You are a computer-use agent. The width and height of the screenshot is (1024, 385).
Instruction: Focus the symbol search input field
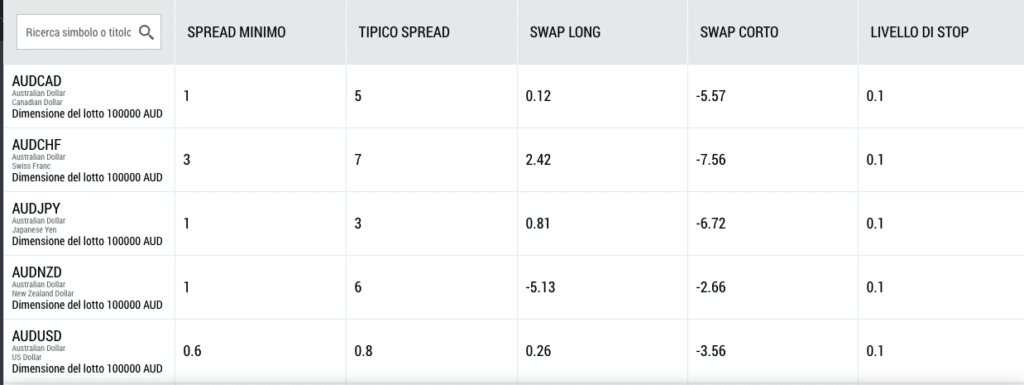pos(89,32)
